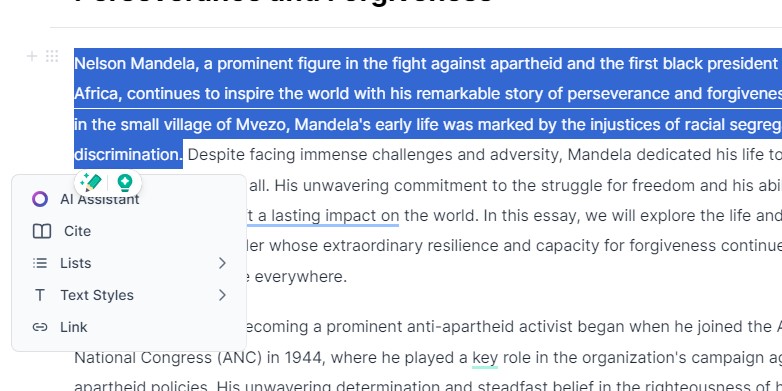
Task: Click the T icon beside Text Styles
Action: tap(40, 295)
